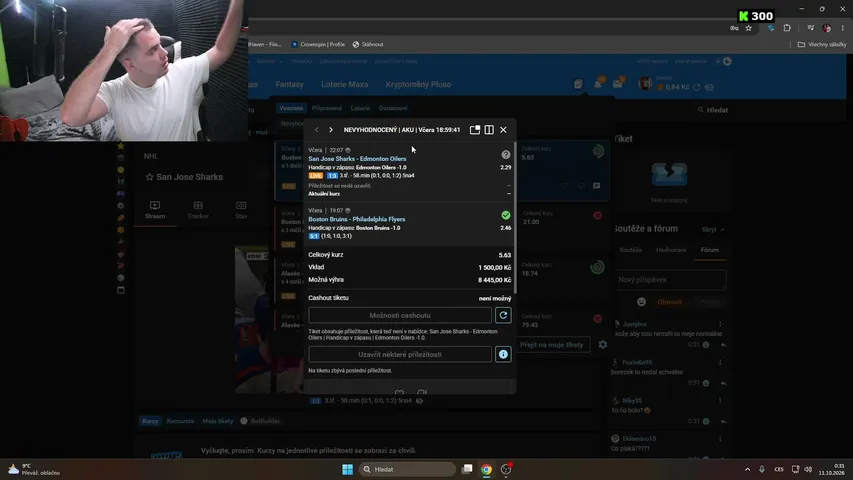
Task: Open ticket list settings gear
Action: 603,344
